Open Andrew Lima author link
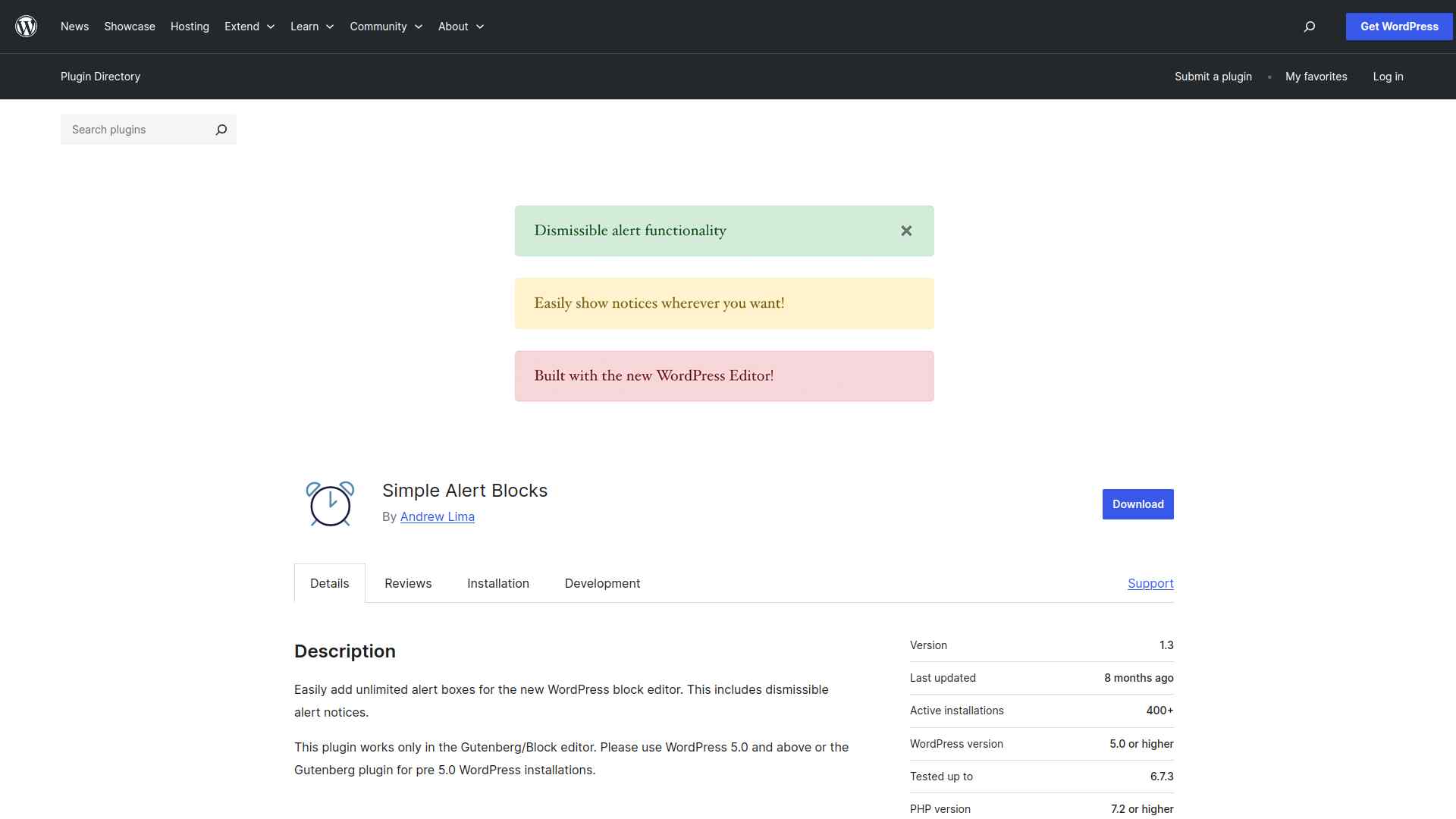The height and width of the screenshot is (819, 1456). (438, 516)
